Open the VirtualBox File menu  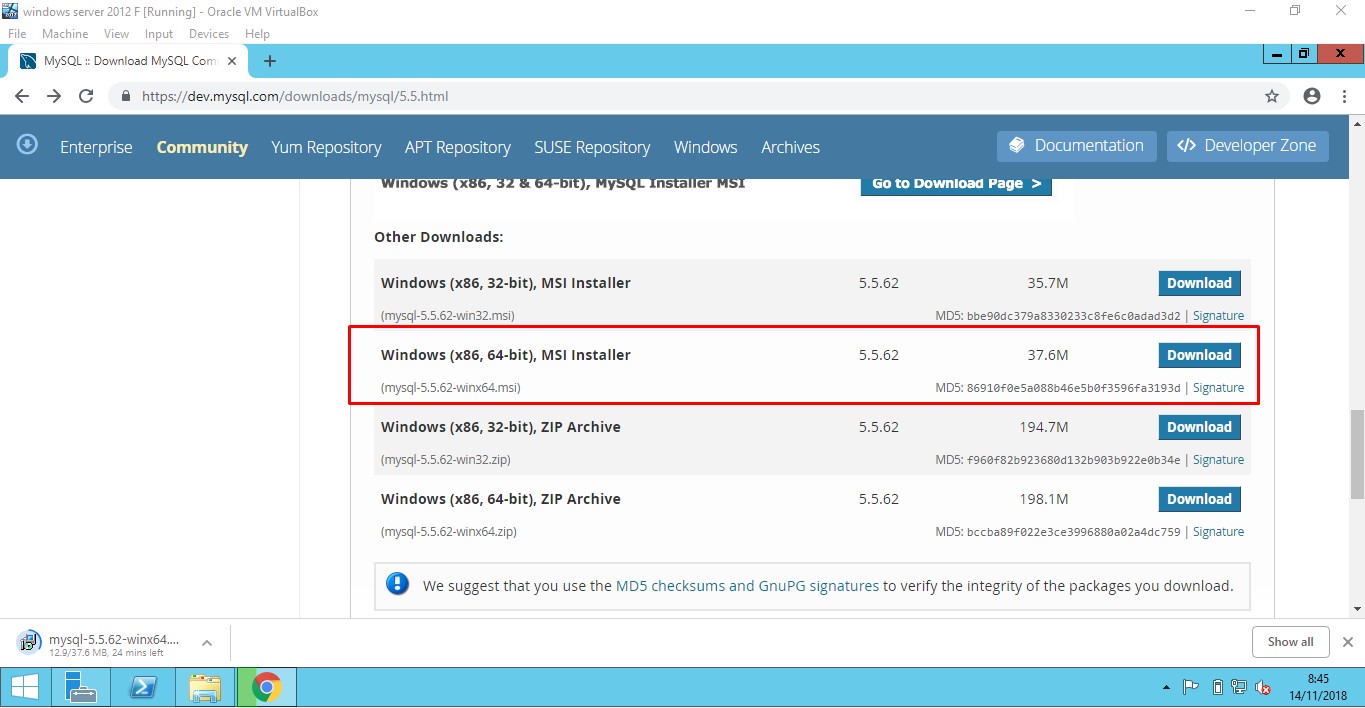pyautogui.click(x=17, y=33)
